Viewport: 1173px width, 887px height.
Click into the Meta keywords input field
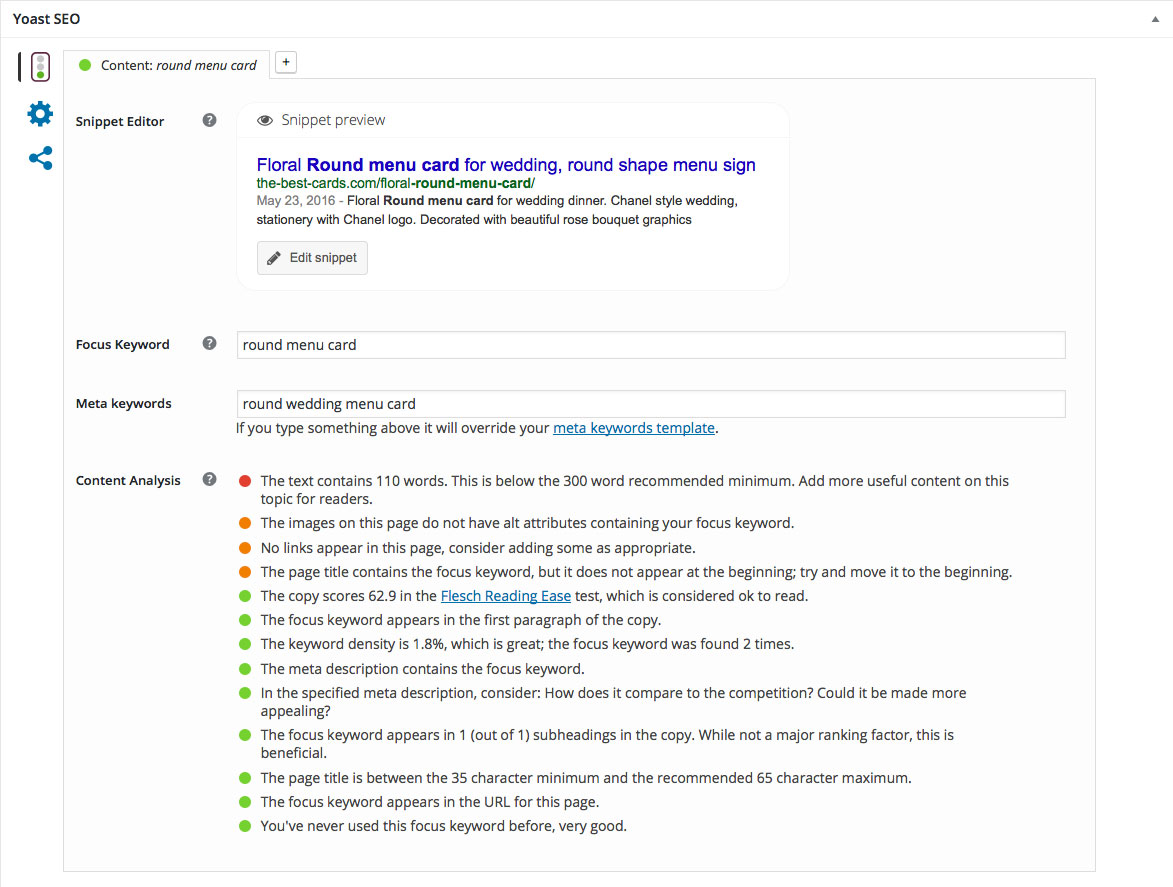pyautogui.click(x=650, y=404)
